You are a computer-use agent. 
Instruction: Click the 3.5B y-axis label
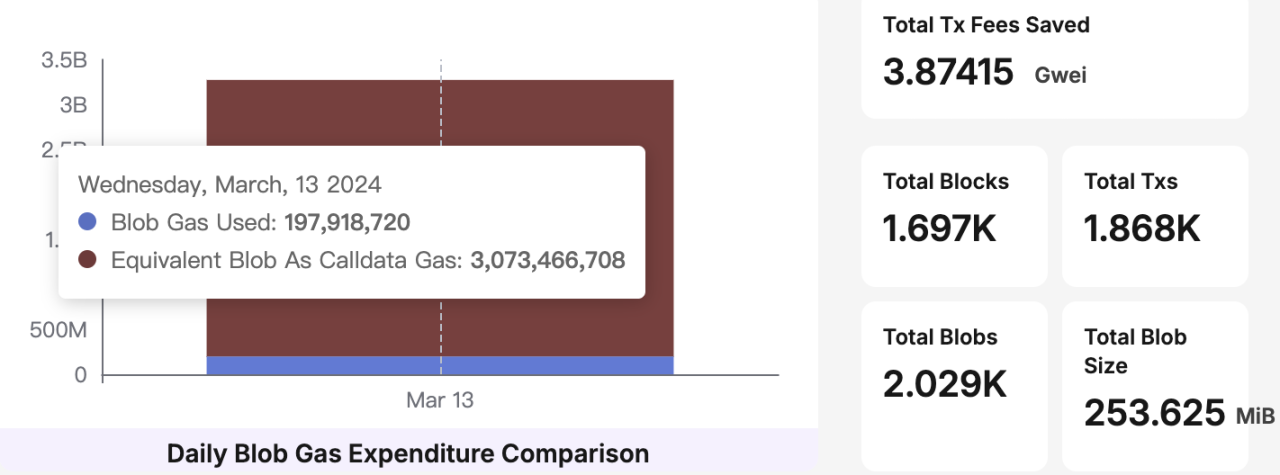[64, 62]
